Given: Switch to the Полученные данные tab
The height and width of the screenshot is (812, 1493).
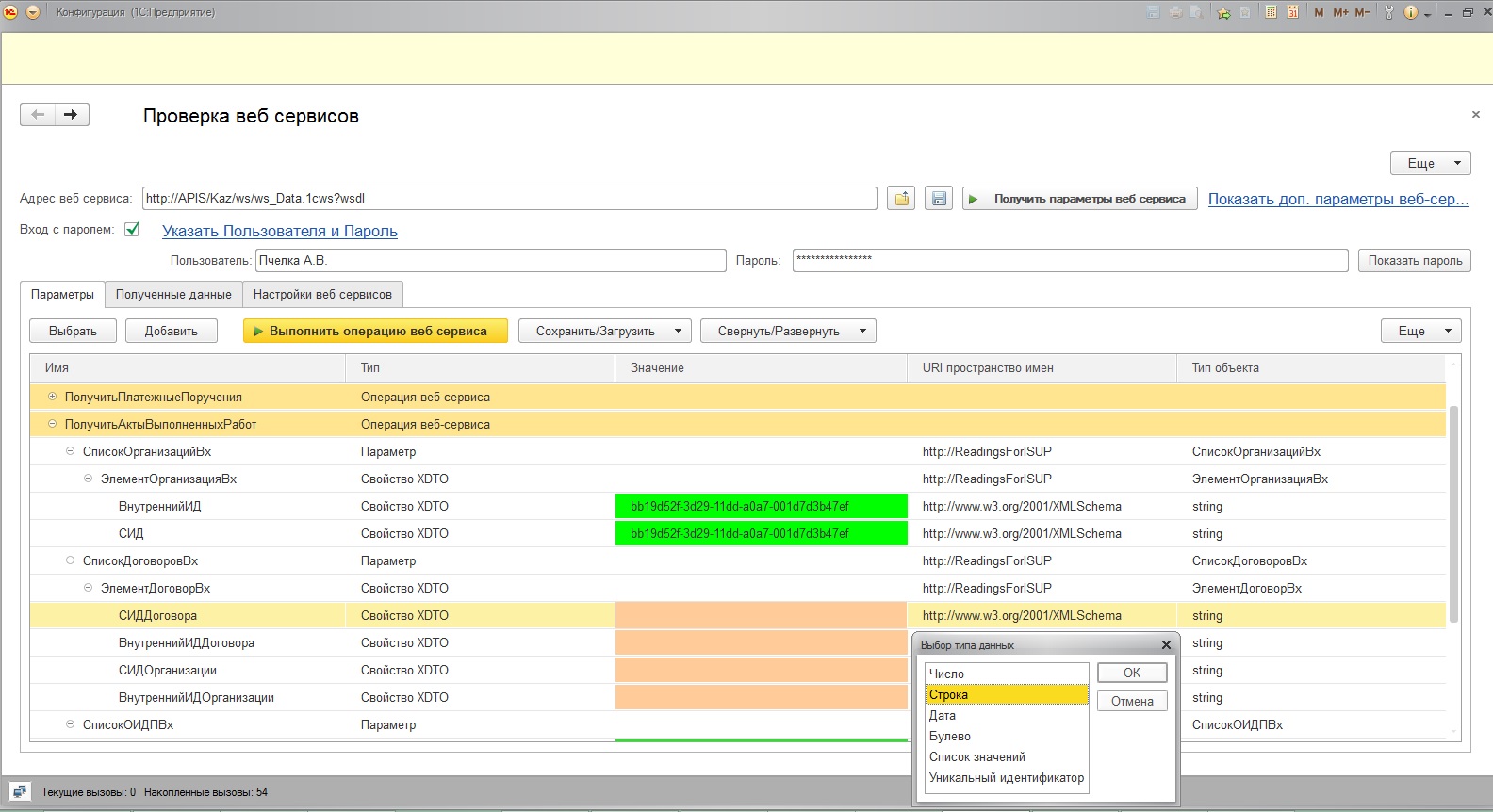Looking at the screenshot, I should click(173, 294).
